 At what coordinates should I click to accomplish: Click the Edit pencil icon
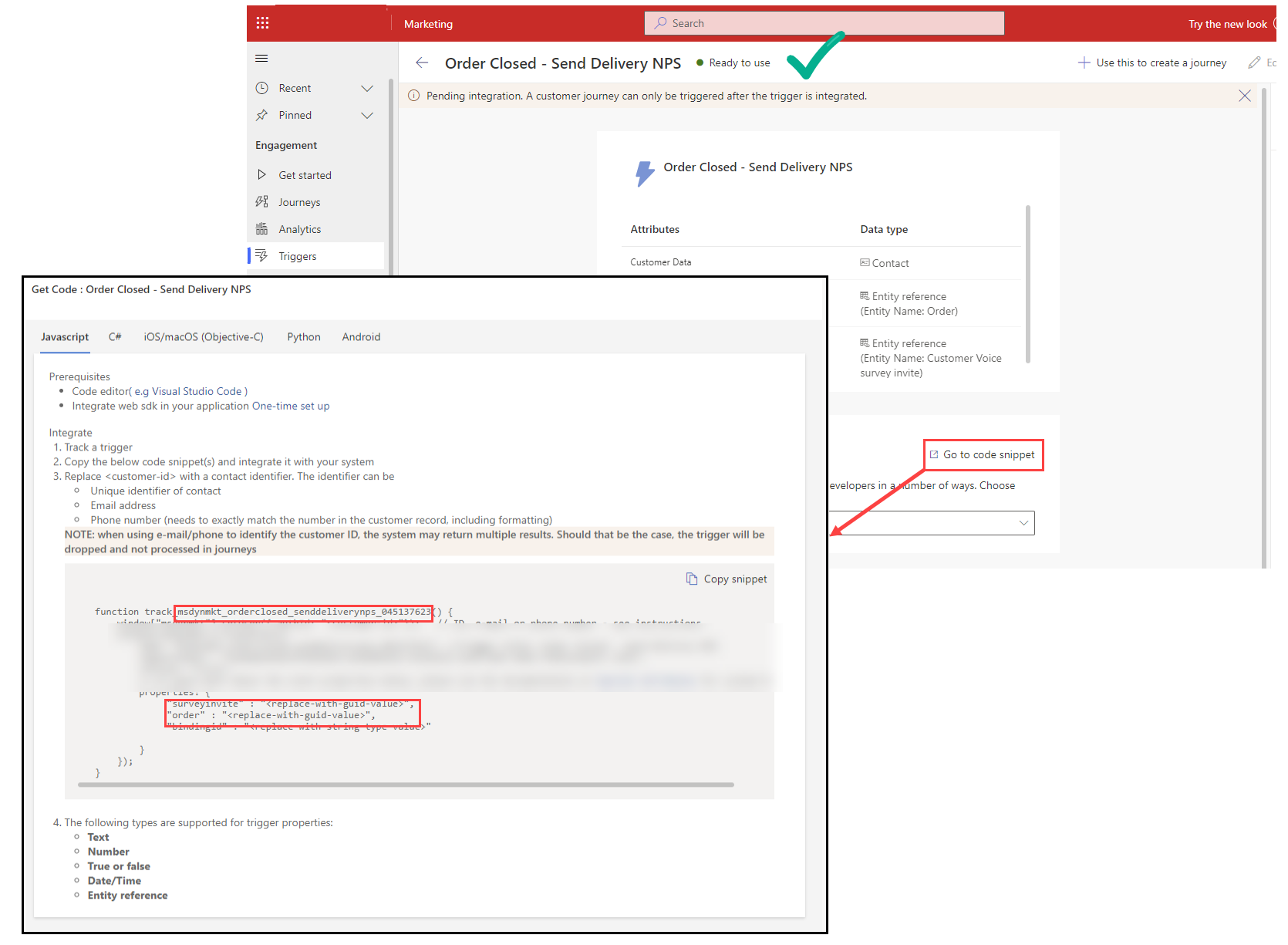pos(1254,62)
